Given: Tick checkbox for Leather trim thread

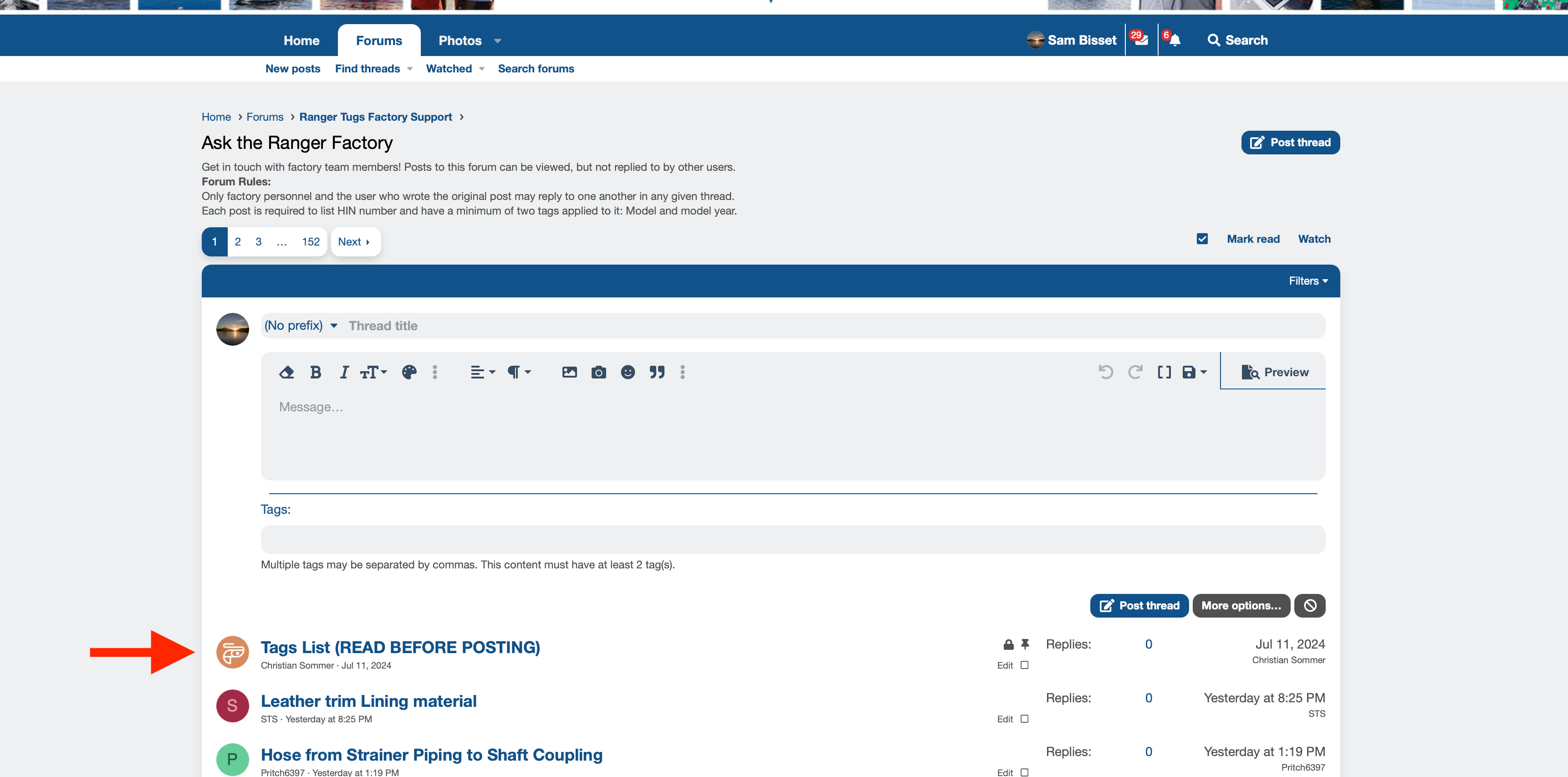Looking at the screenshot, I should click(x=1024, y=719).
